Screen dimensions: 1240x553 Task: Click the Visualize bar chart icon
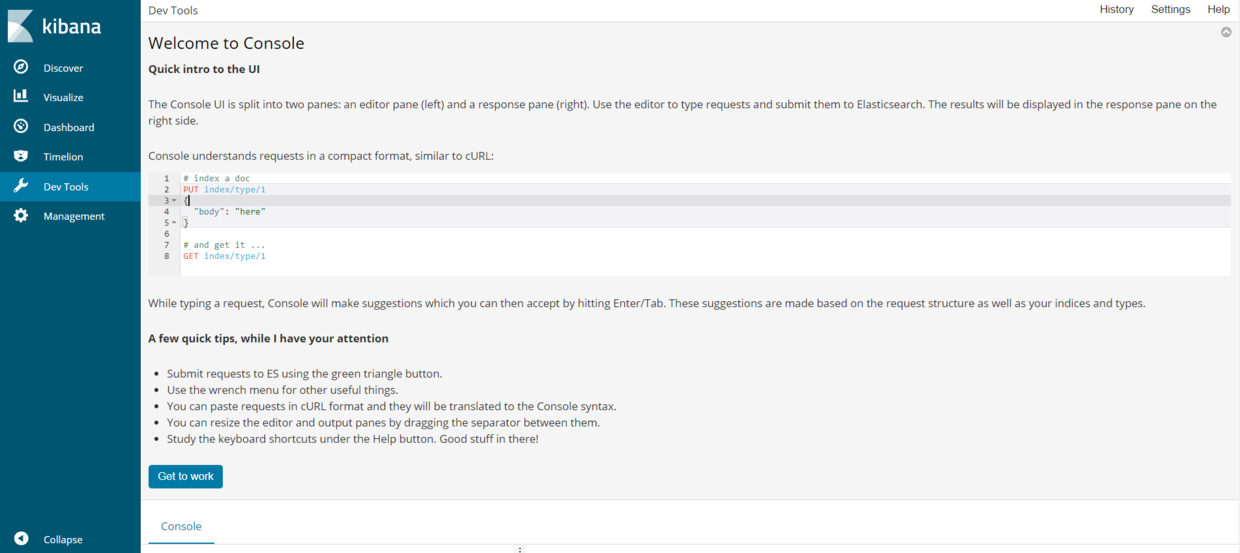21,97
